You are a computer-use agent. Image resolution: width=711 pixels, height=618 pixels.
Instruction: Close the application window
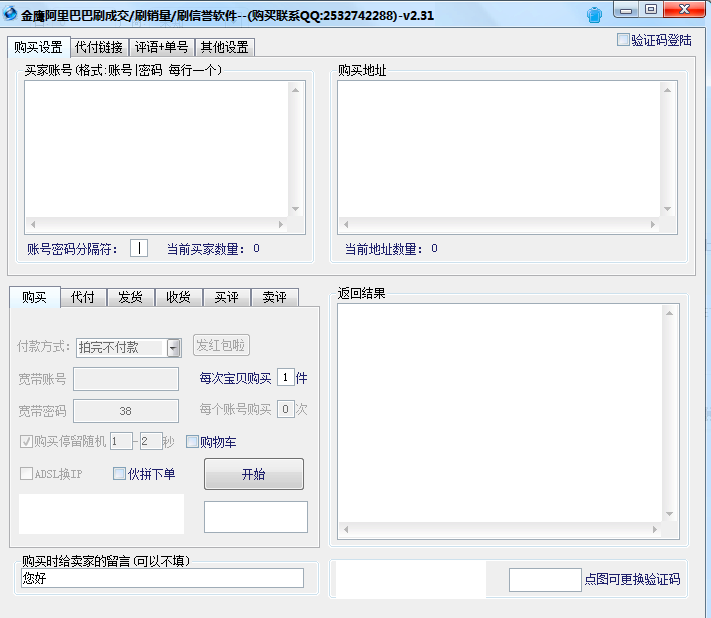pos(685,10)
